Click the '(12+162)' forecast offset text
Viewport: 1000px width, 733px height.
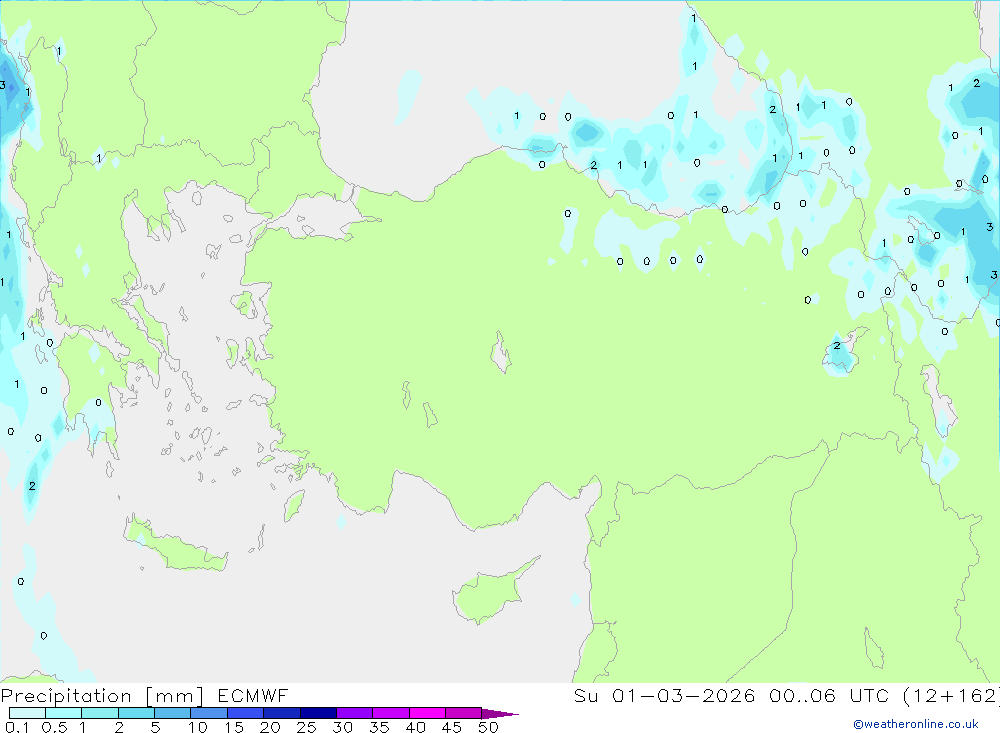[952, 696]
